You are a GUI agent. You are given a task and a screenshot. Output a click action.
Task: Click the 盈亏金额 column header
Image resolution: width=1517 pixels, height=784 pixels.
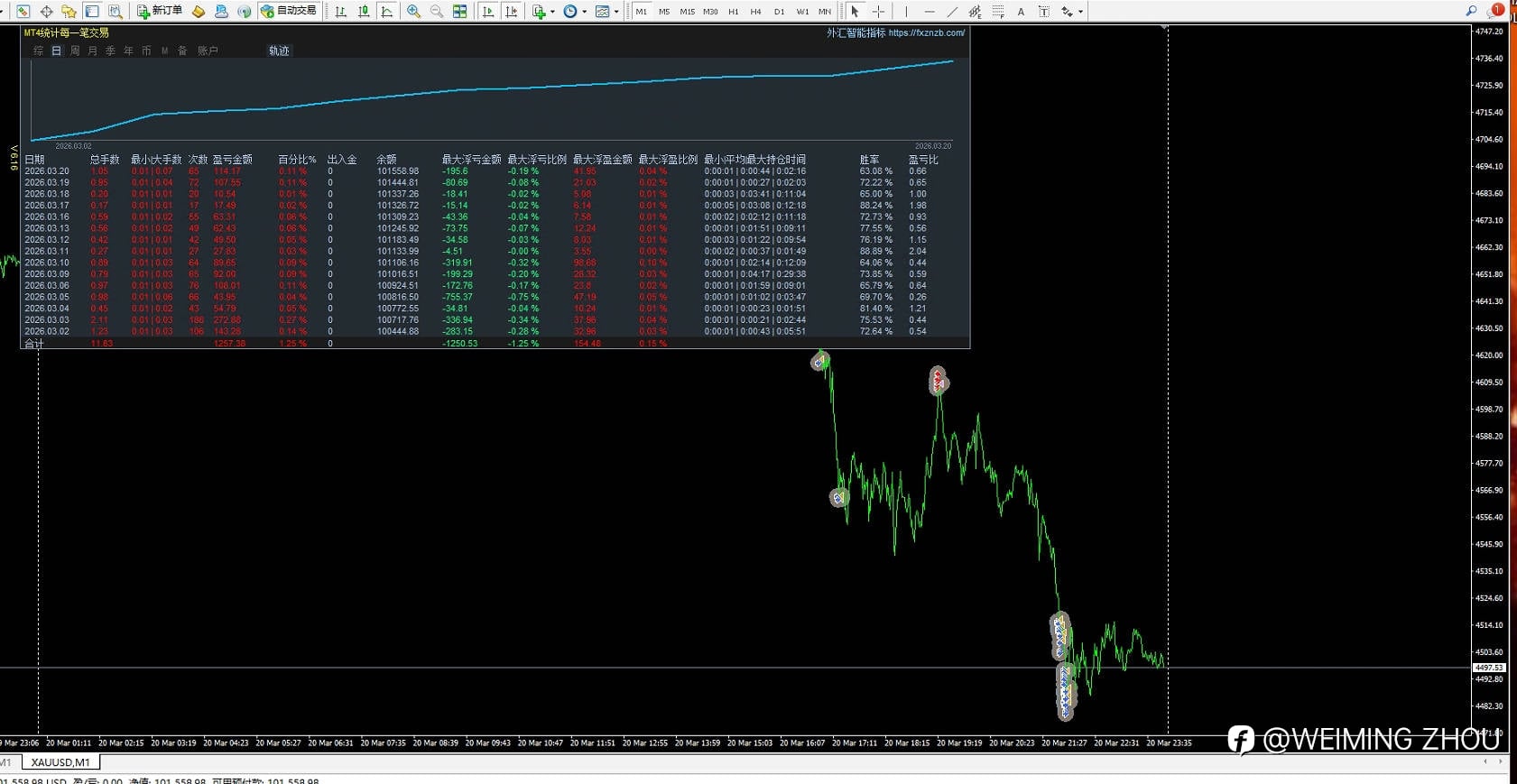coord(232,160)
